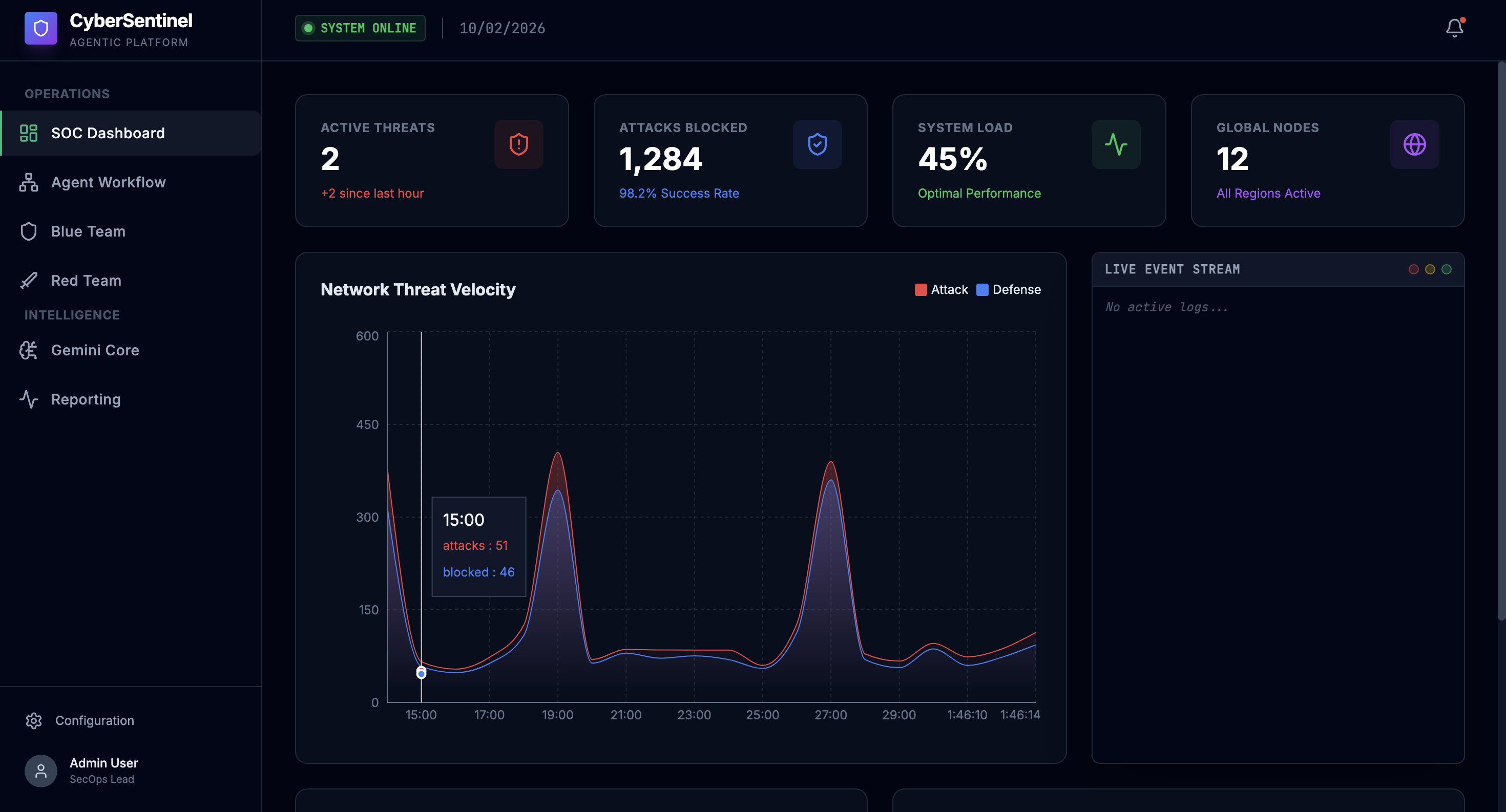Toggle the Defense series in chart legend
Image resolution: width=1506 pixels, height=812 pixels.
[1009, 290]
